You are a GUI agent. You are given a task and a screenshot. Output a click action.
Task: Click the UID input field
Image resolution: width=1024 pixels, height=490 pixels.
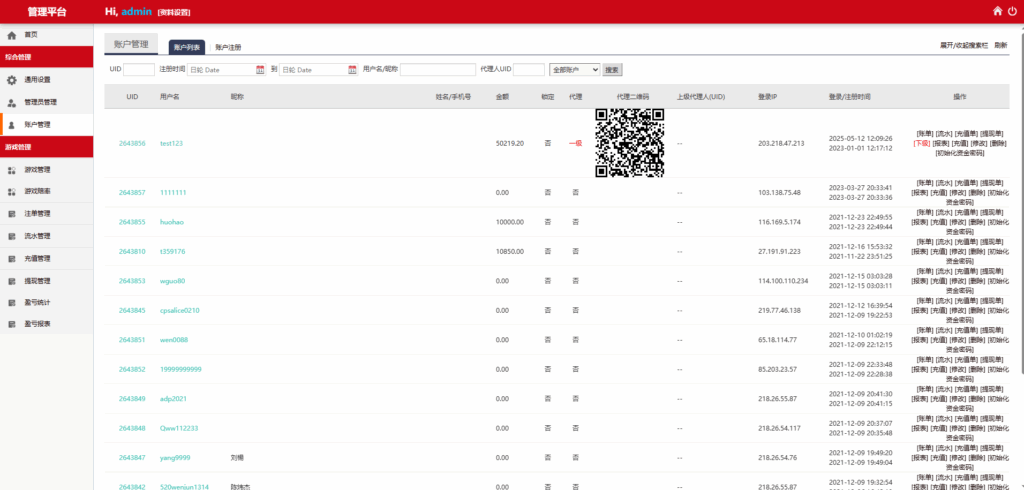tap(139, 70)
